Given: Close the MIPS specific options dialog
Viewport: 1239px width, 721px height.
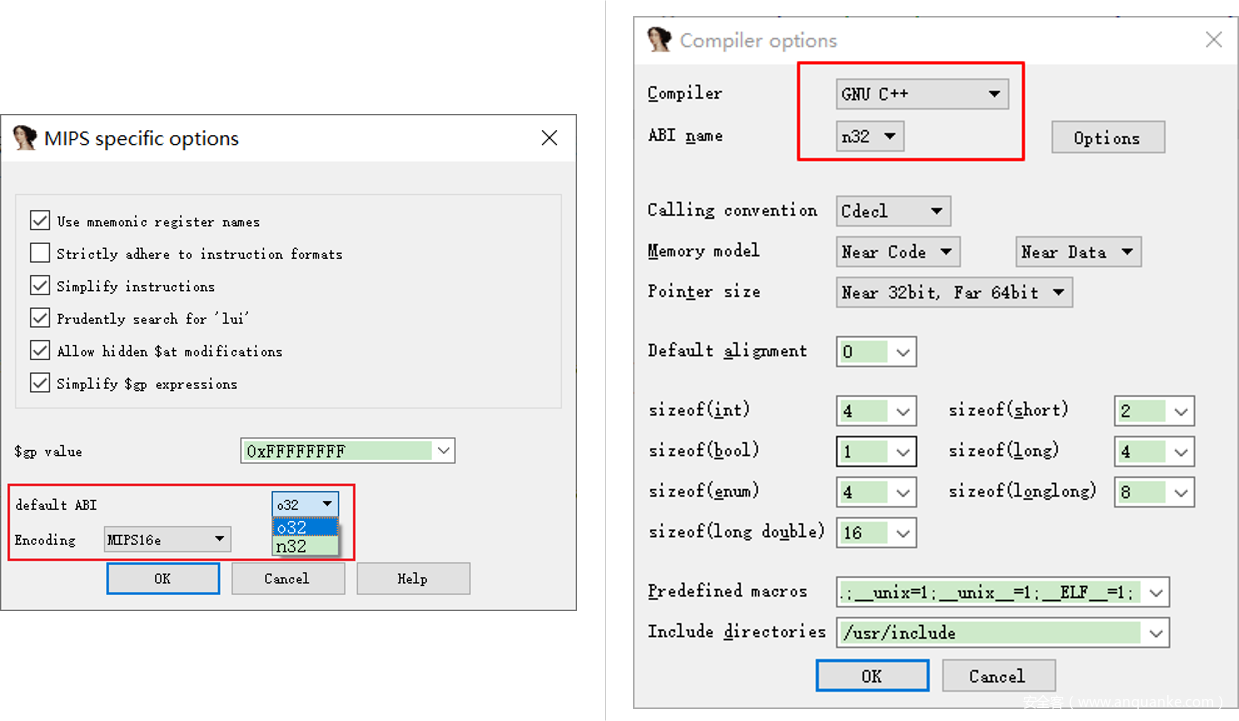Looking at the screenshot, I should tap(549, 138).
